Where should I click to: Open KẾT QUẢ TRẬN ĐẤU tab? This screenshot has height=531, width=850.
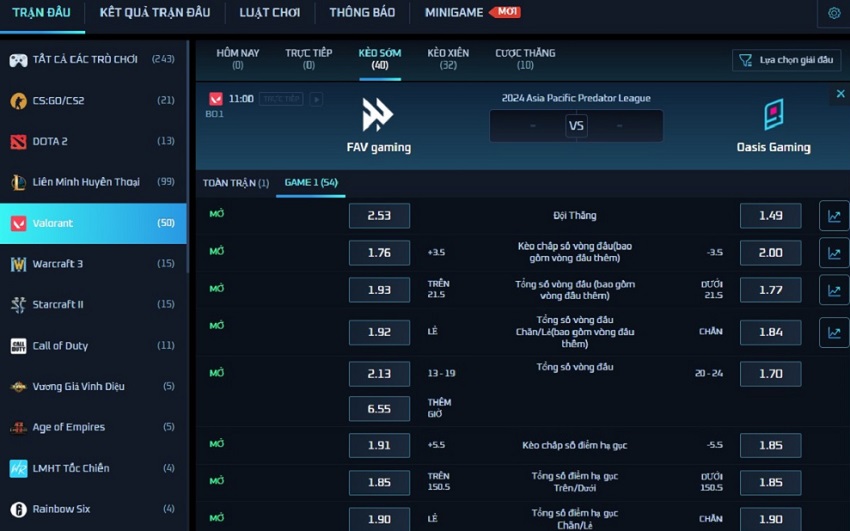tap(155, 12)
